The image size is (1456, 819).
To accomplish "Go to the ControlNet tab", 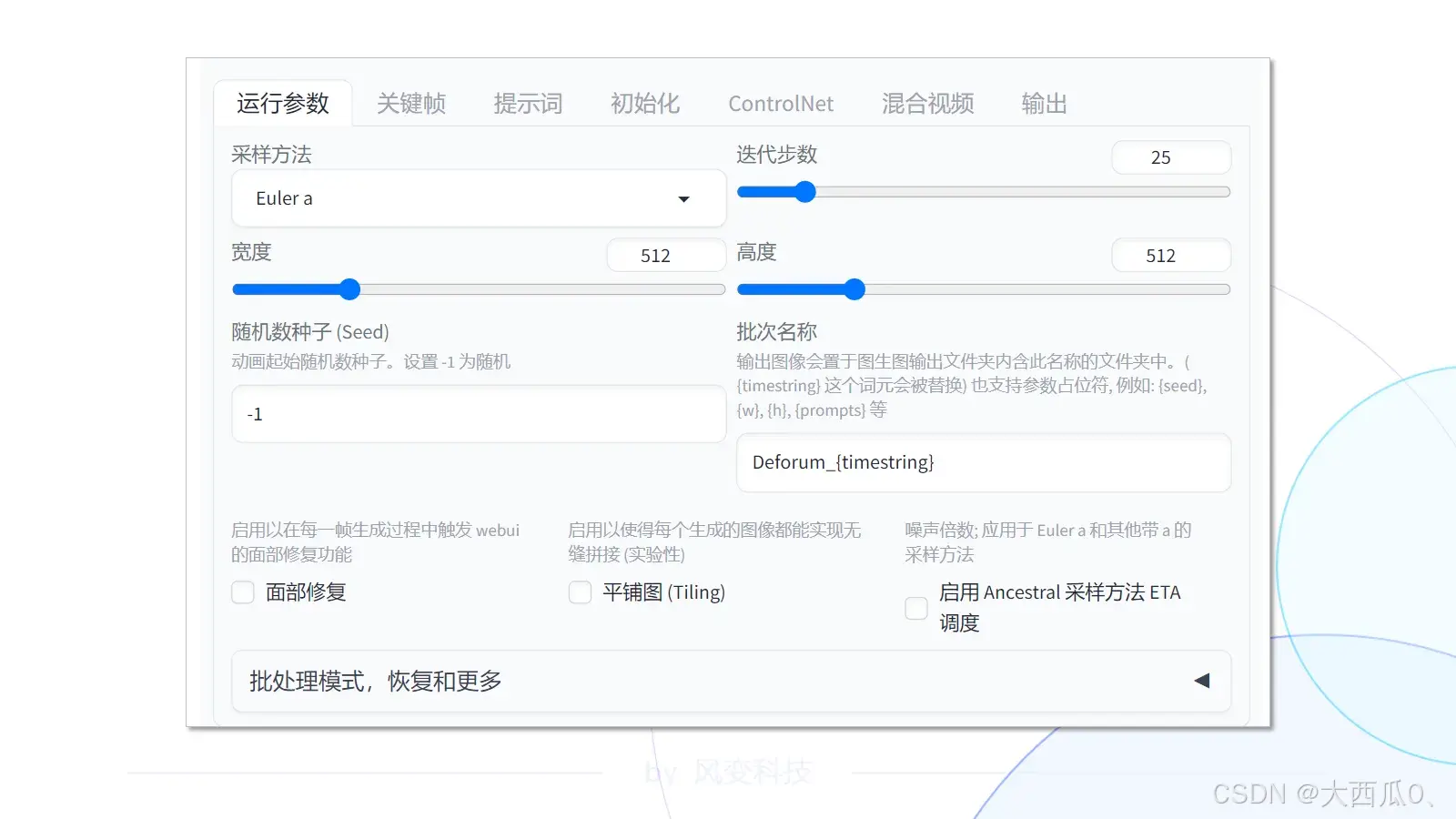I will coord(781,104).
